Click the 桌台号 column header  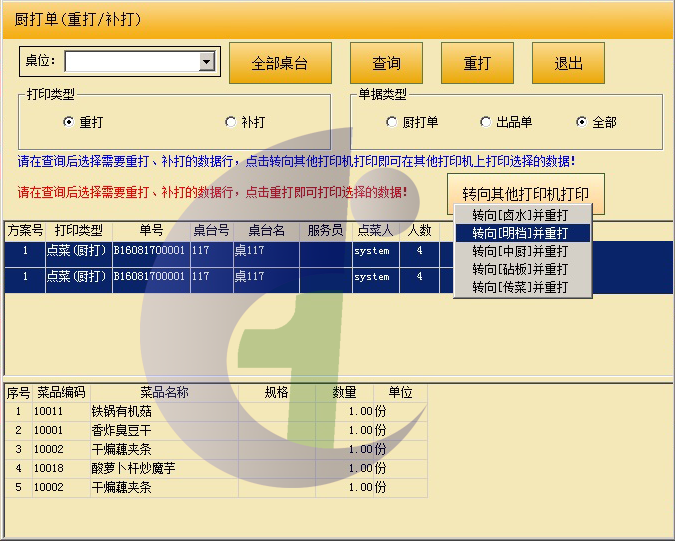[211, 231]
